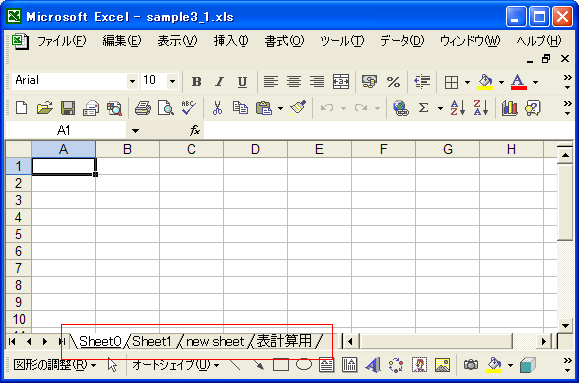Open ツール(T) menu
Screen dimensions: 579x383
click(x=342, y=41)
